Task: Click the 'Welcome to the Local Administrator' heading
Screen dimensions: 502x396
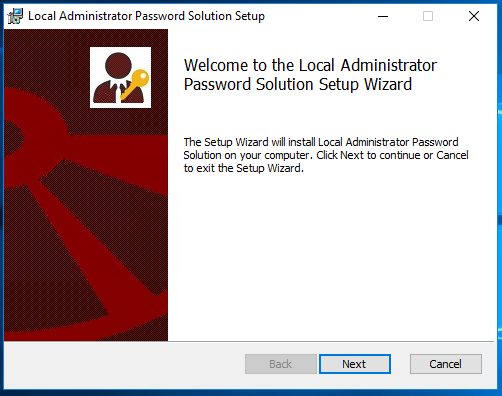Action: point(310,65)
